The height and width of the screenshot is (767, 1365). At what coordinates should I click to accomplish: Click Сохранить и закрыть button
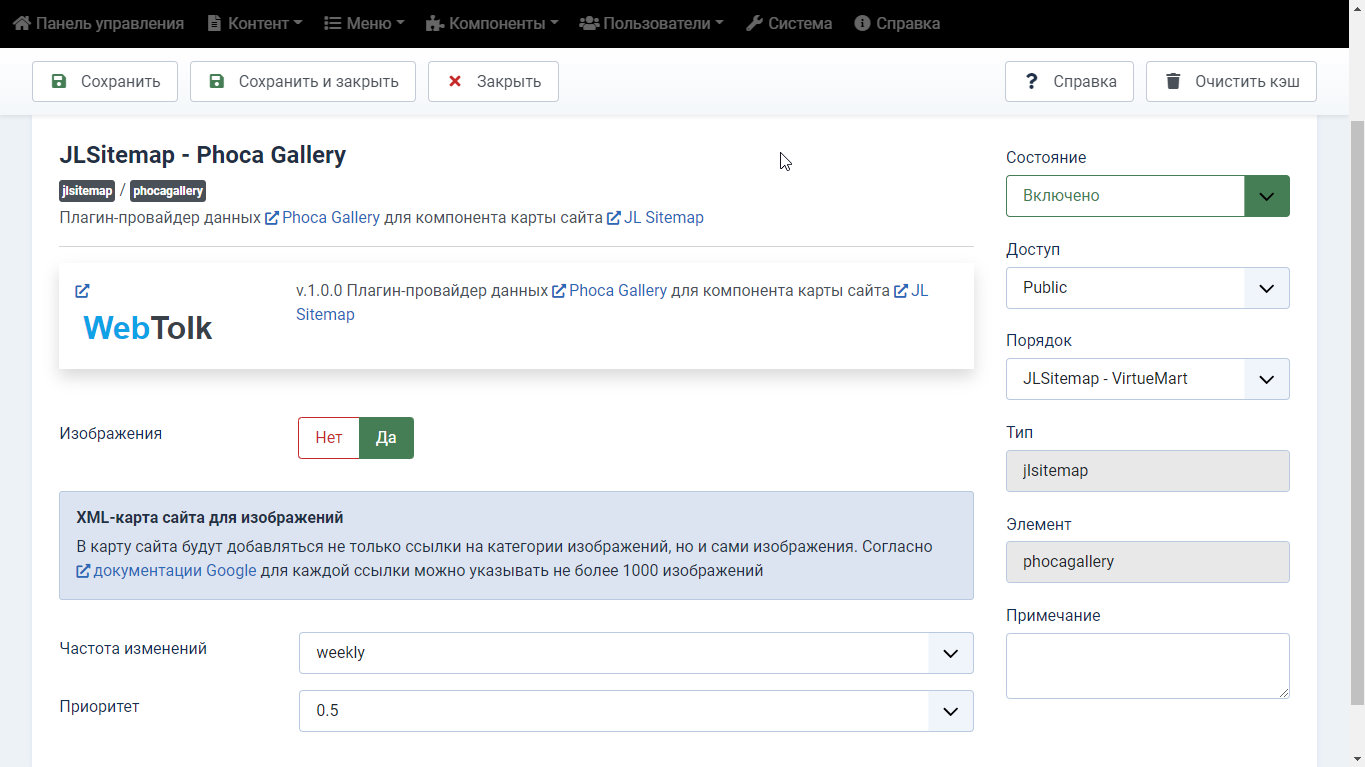(303, 81)
